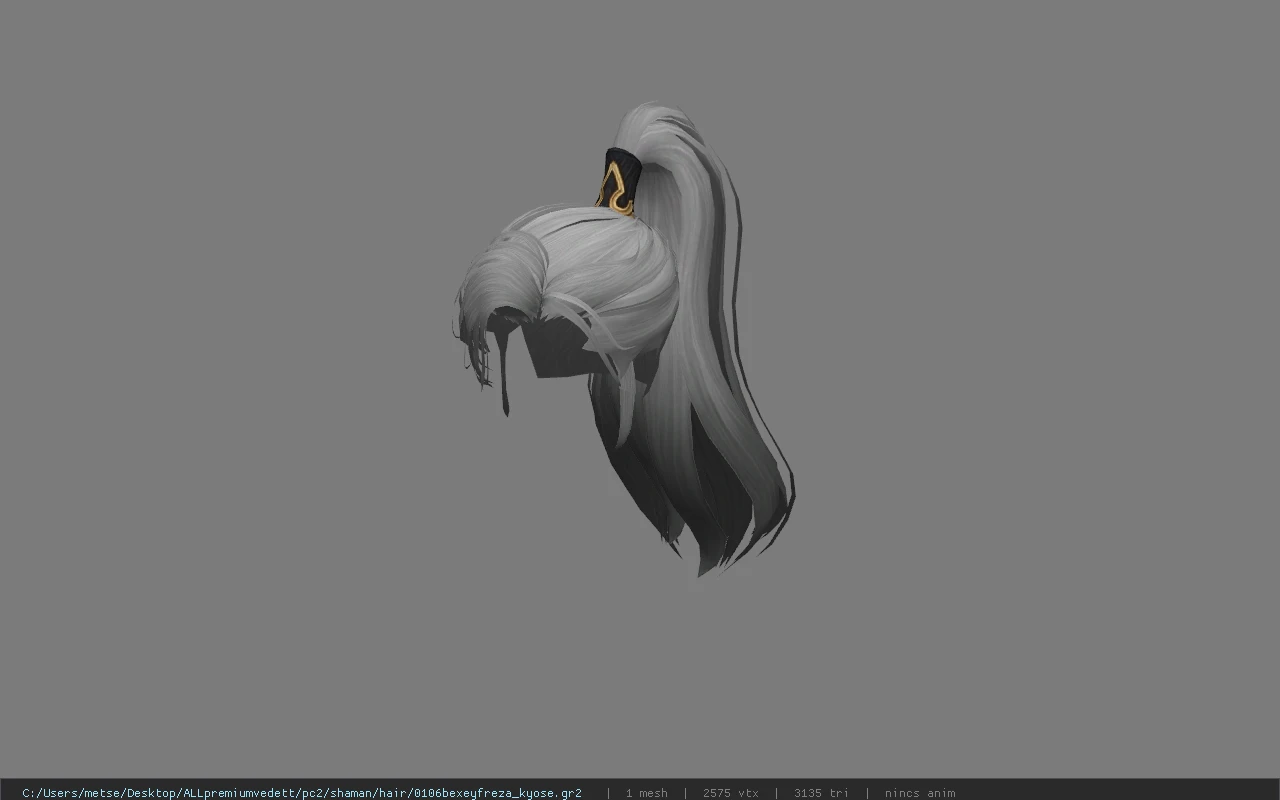This screenshot has height=800, width=1280.
Task: Click the file path ending 0106bexeyfreza_kyose.gr2
Action: [x=302, y=793]
